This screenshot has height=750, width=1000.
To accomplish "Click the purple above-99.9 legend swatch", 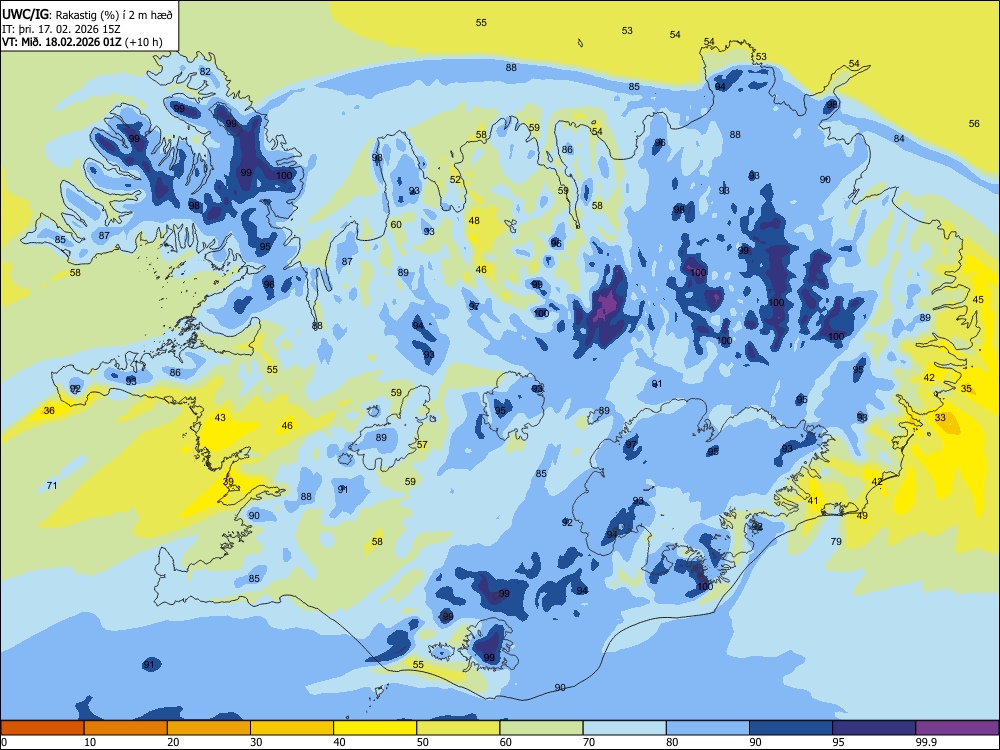I will coord(957,728).
